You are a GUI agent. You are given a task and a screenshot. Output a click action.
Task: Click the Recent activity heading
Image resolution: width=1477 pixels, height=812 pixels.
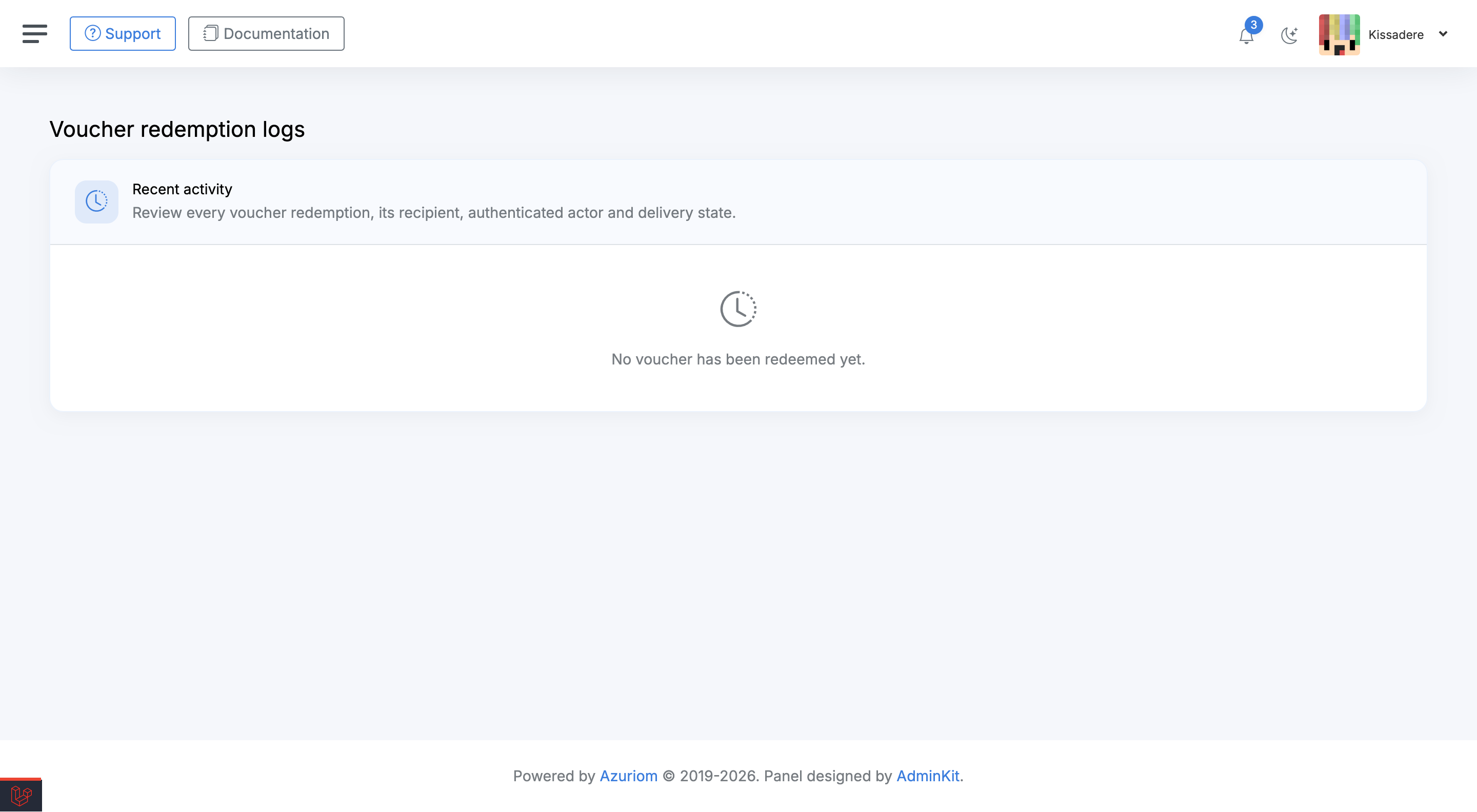click(x=183, y=189)
